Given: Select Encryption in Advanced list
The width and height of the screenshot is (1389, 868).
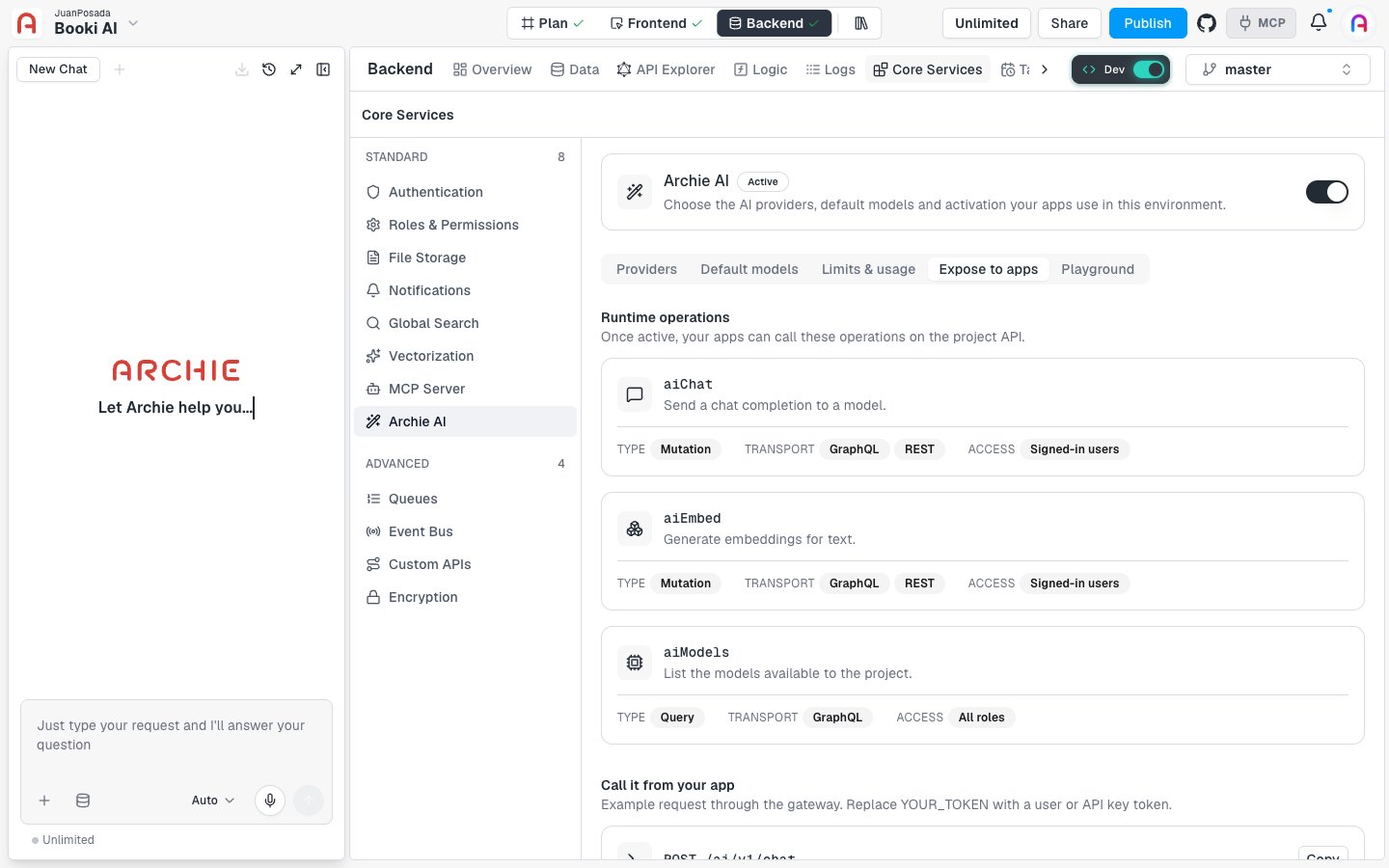Looking at the screenshot, I should (x=465, y=597).
